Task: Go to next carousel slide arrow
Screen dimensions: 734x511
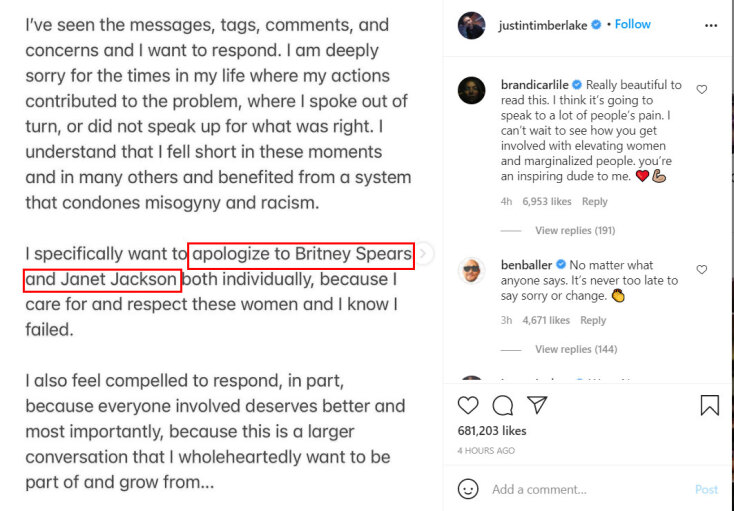Action: [424, 254]
